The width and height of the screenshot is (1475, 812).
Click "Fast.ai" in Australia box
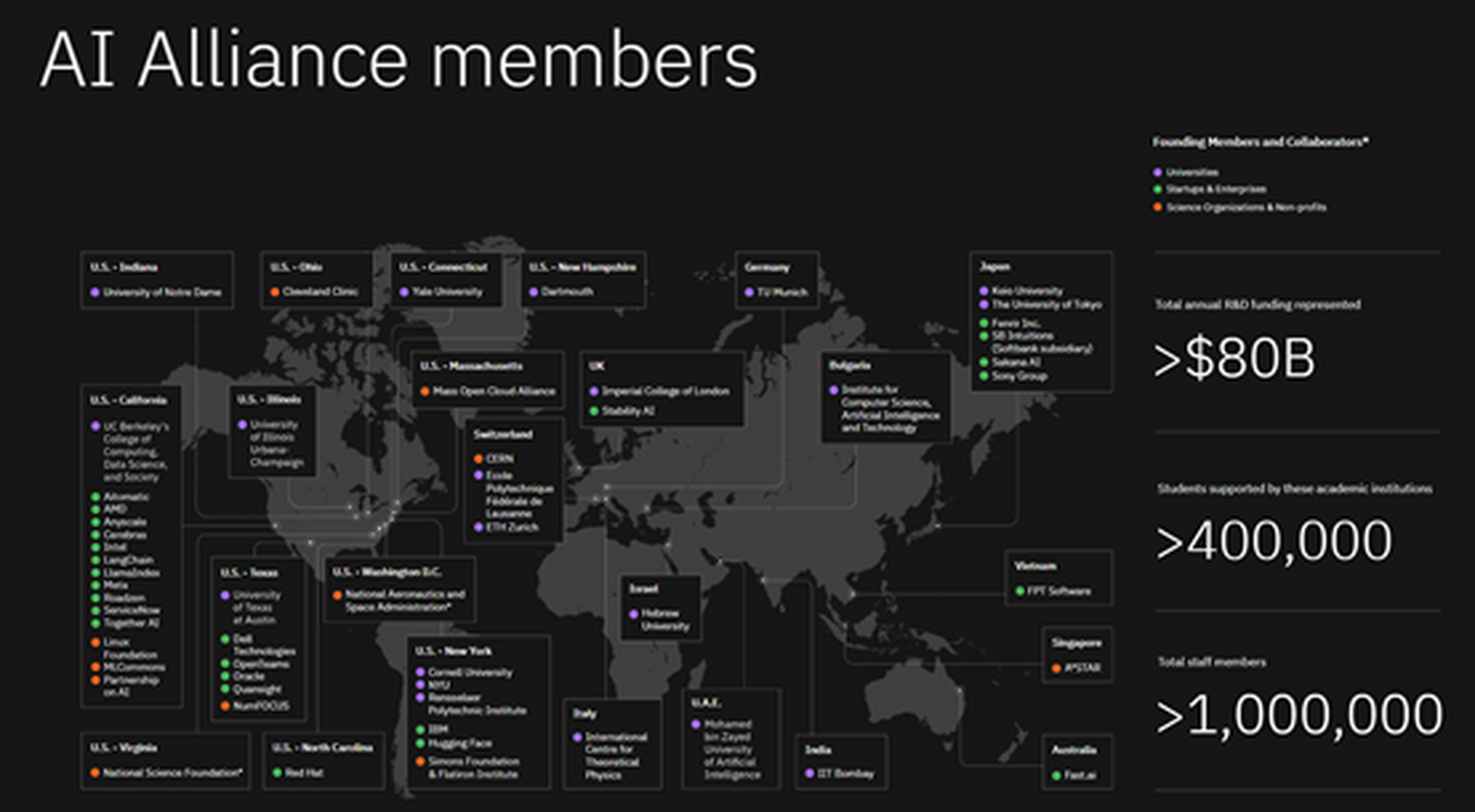point(1080,775)
